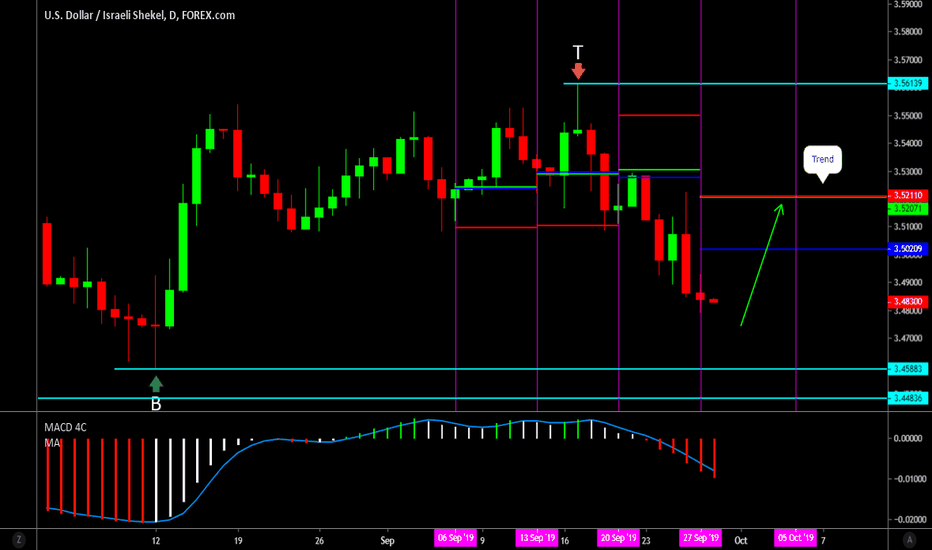Image resolution: width=932 pixels, height=550 pixels.
Task: Click the 19 date label on the time axis
Action: coord(238,540)
